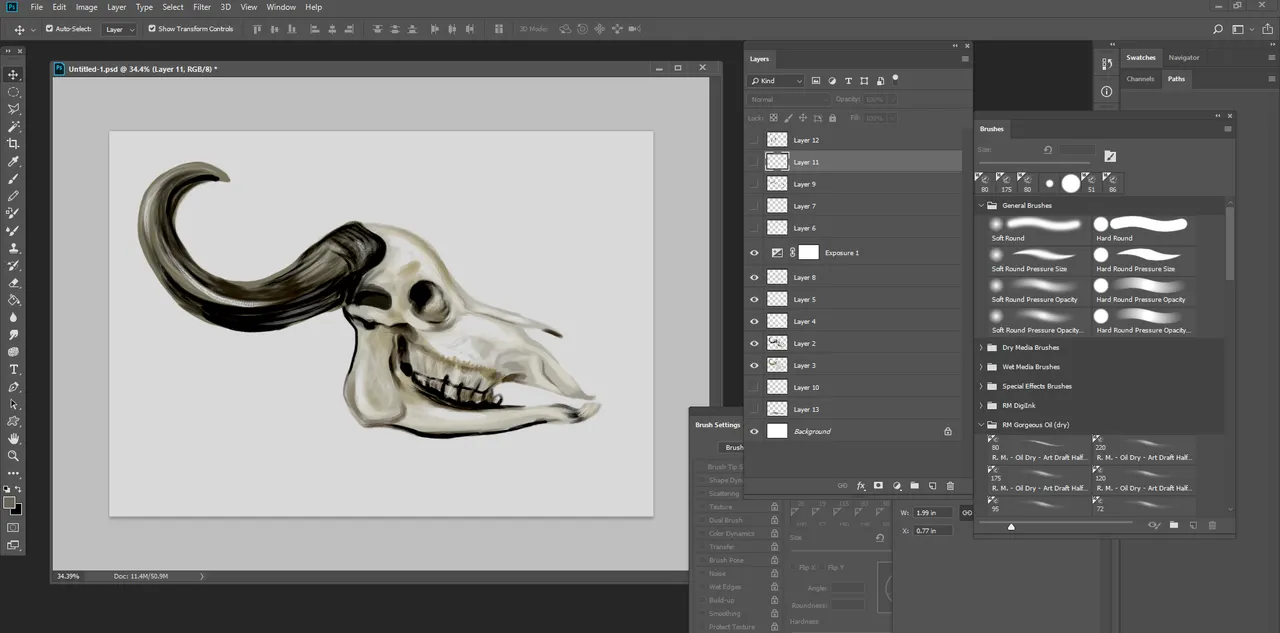
Task: Toggle Show Transform Controls checkbox
Action: [152, 29]
